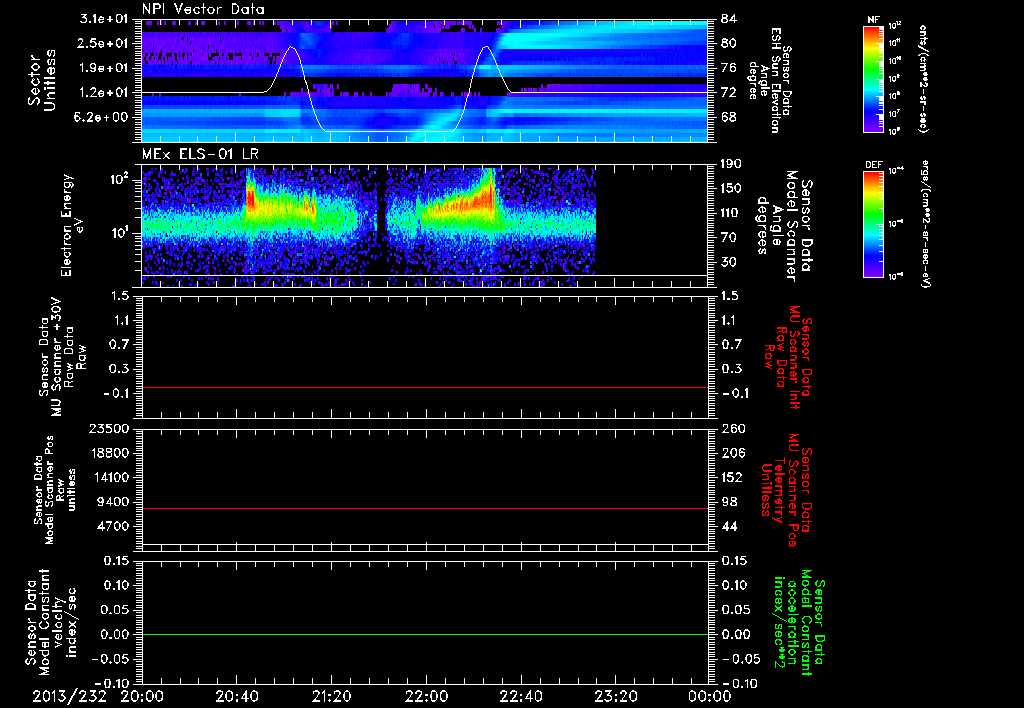The height and width of the screenshot is (708, 1024).
Task: Click the 3.1e+01 sector tick label
Action: click(x=104, y=18)
